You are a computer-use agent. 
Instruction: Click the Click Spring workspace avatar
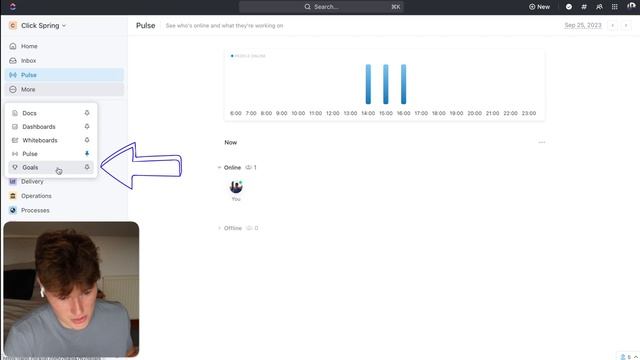pyautogui.click(x=13, y=25)
